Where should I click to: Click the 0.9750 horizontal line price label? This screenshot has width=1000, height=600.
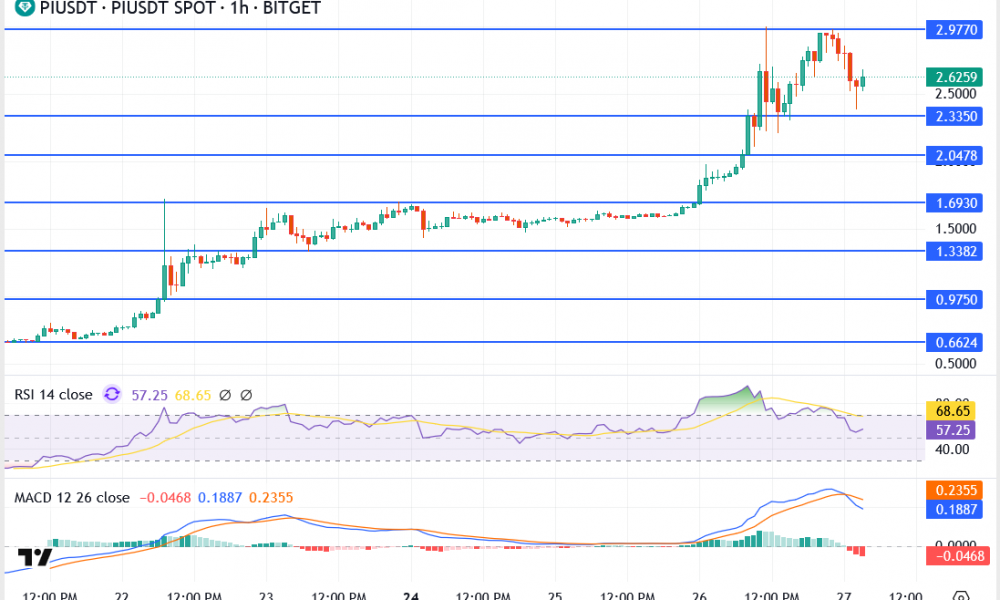(955, 299)
